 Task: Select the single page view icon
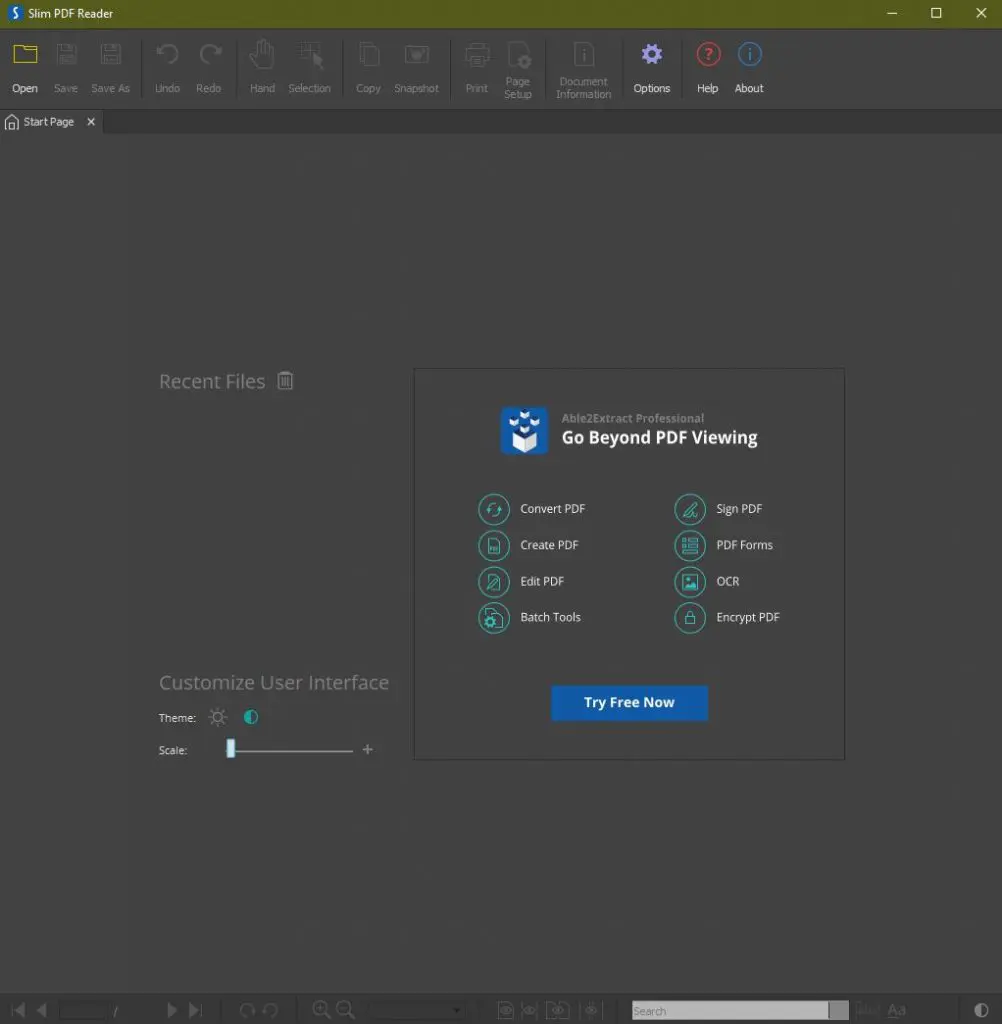click(x=506, y=1010)
